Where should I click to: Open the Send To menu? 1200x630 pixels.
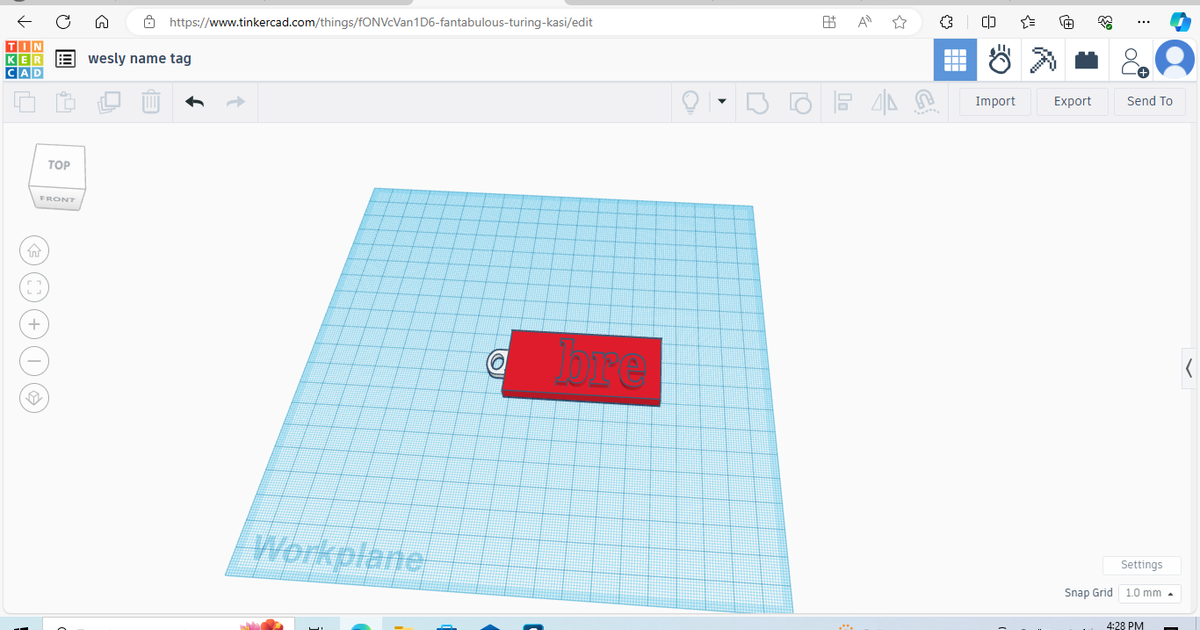1149,101
